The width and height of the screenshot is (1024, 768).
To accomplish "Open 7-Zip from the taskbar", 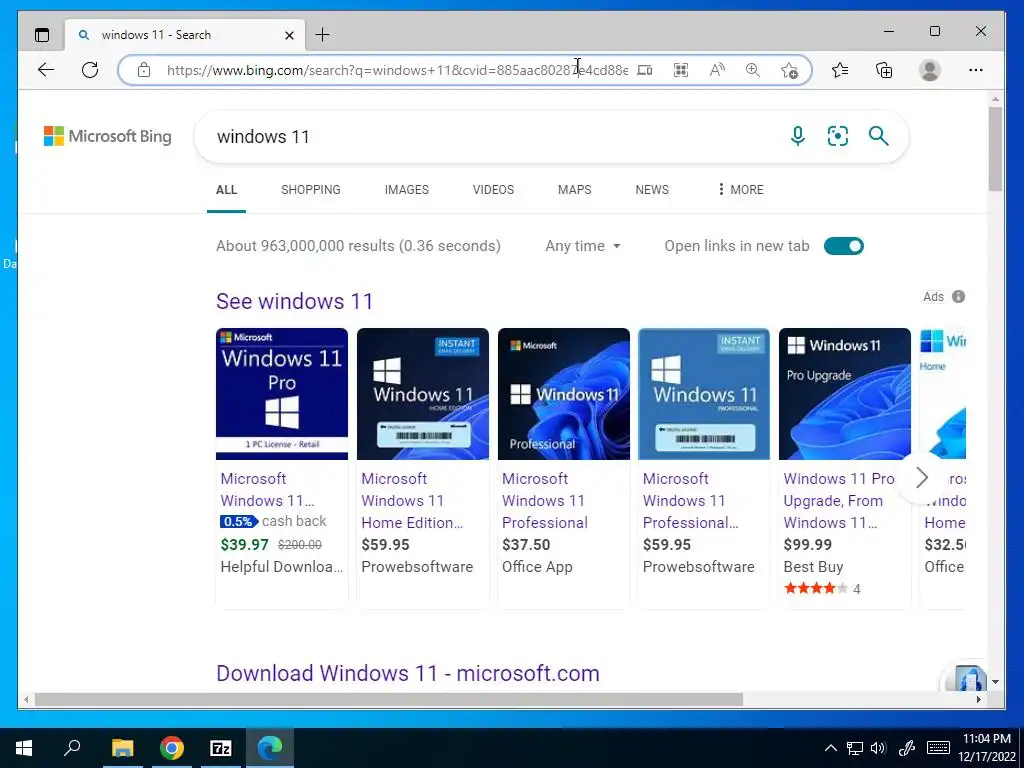I will pos(221,748).
